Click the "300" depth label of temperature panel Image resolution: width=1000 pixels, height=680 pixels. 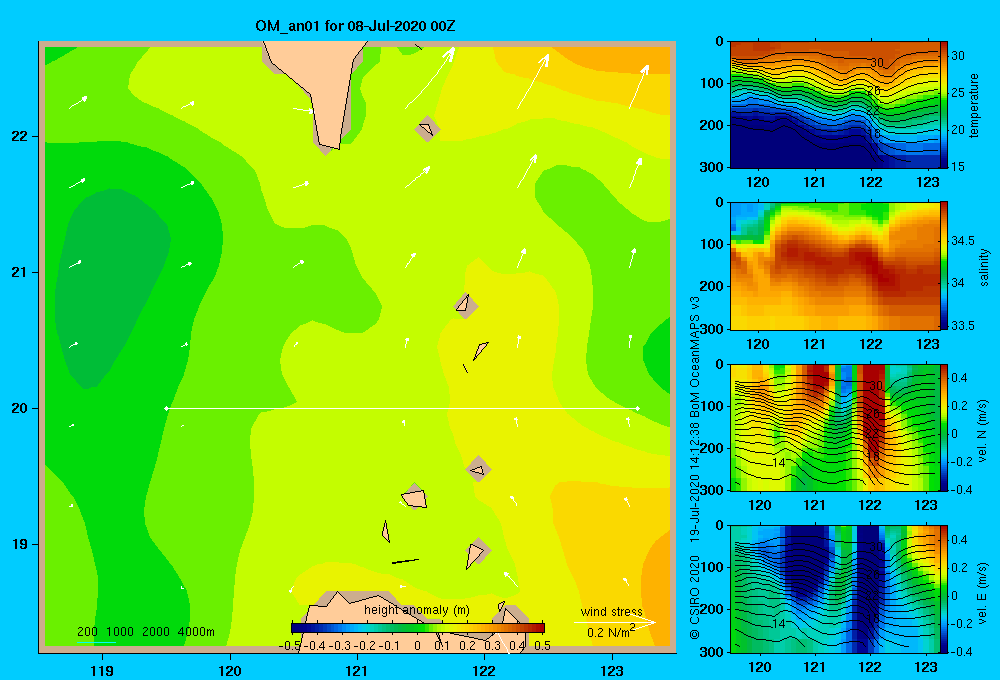[x=712, y=167]
